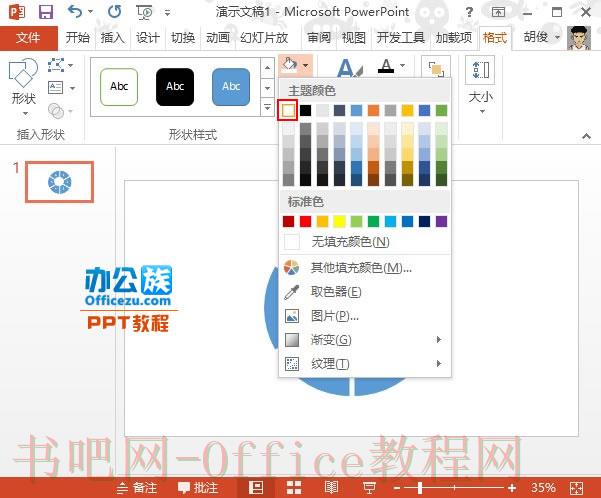This screenshot has width=601, height=498.
Task: Start slideshow from beginning icon in quick access toolbar
Action: (145, 12)
